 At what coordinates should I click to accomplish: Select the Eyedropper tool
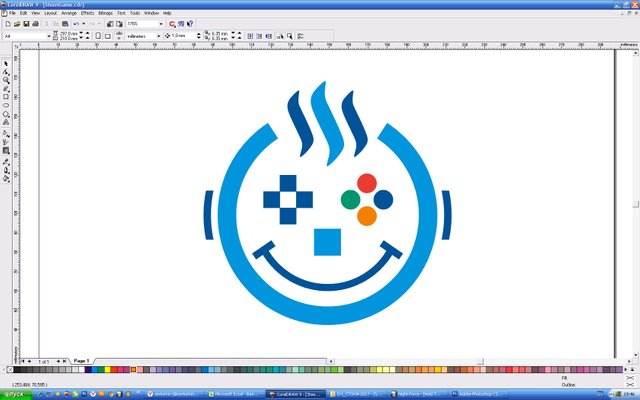(6, 162)
